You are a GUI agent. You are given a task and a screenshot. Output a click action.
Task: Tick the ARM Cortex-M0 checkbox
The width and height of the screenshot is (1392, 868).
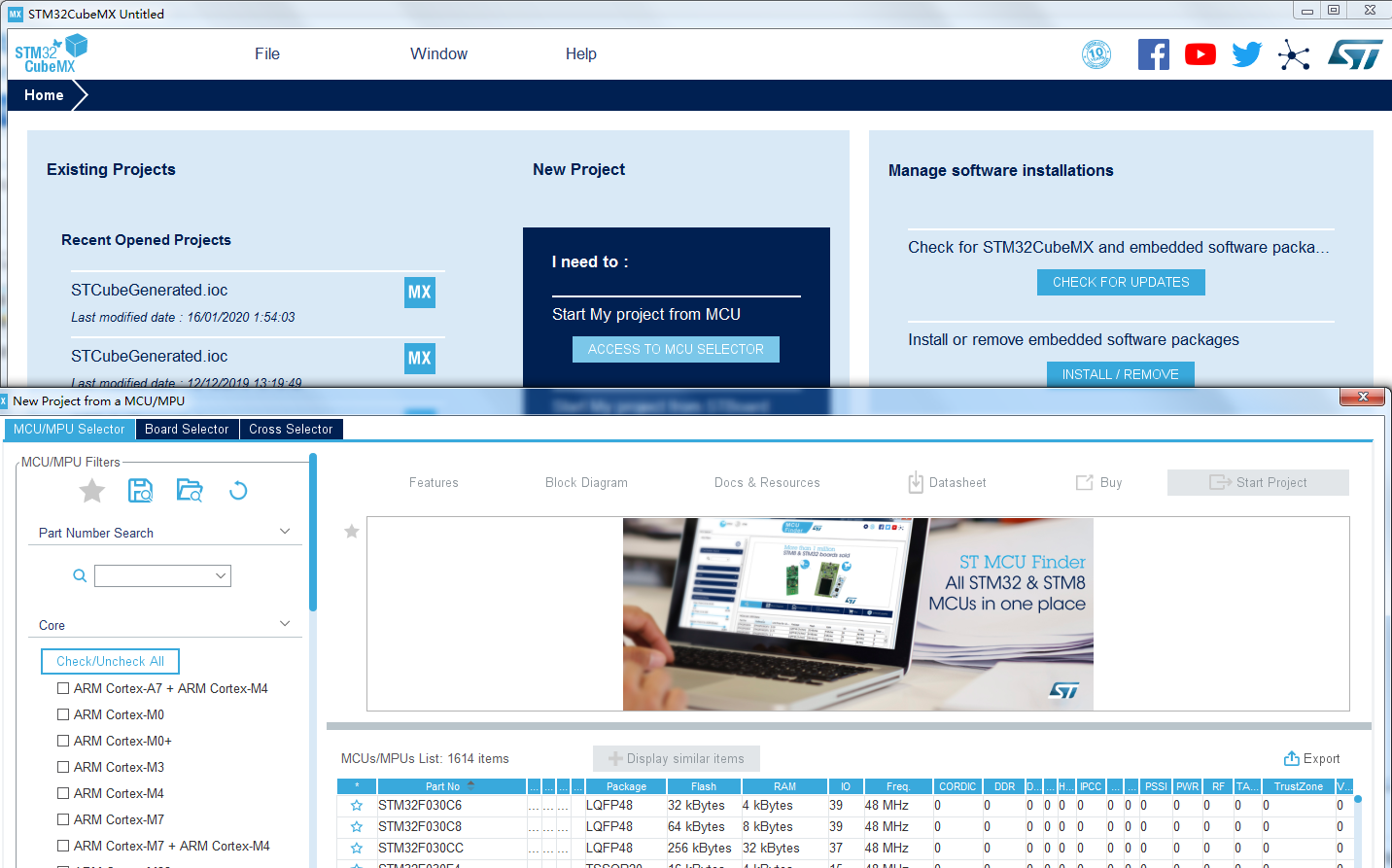63,714
